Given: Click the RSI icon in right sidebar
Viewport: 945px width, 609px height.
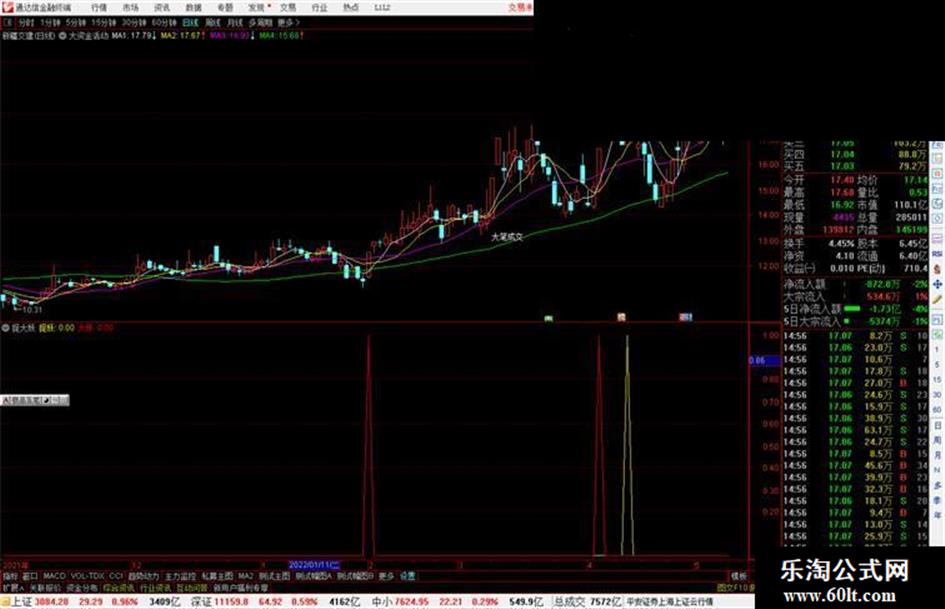Looking at the screenshot, I should (x=937, y=254).
